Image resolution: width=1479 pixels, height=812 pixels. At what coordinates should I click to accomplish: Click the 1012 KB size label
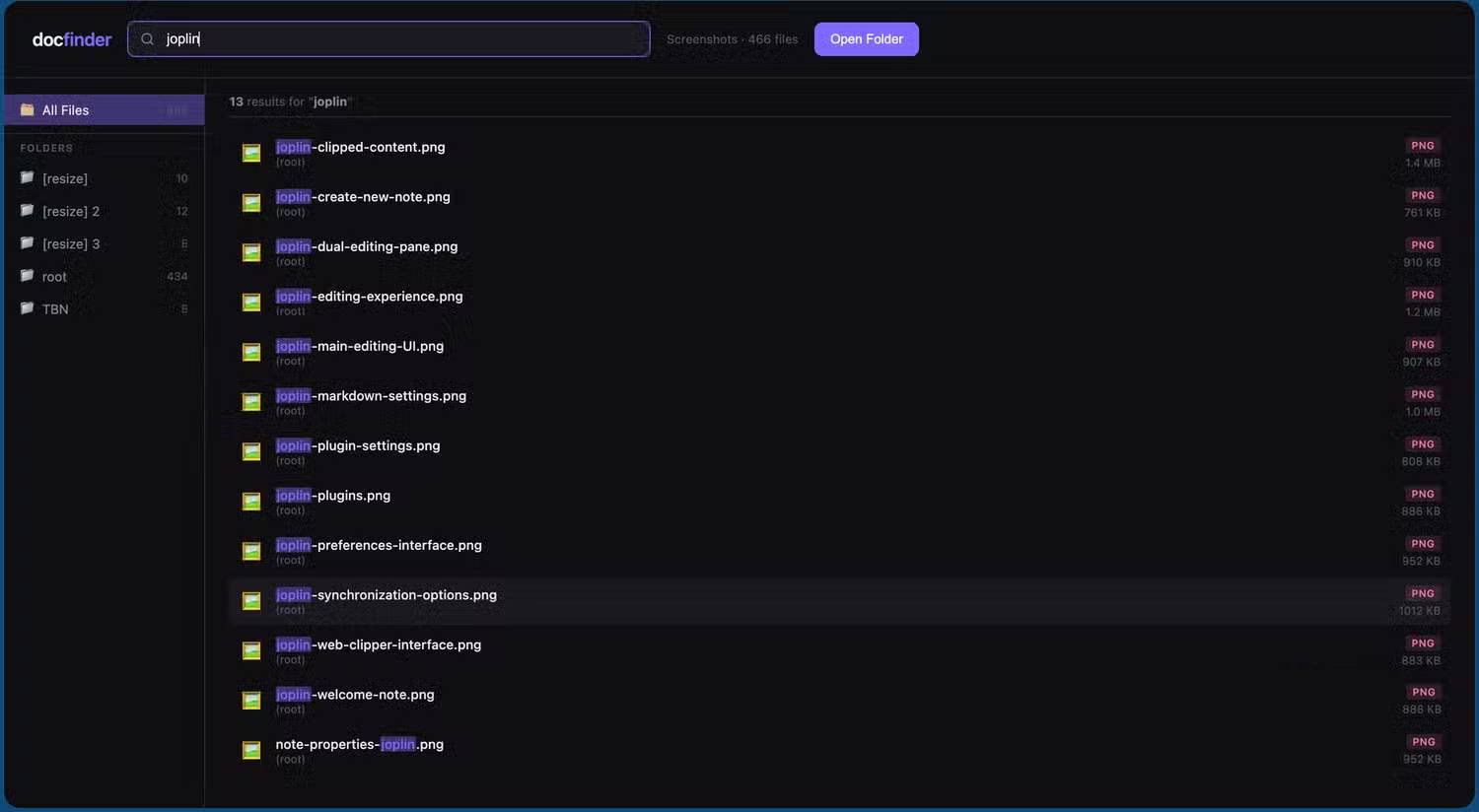pos(1420,611)
